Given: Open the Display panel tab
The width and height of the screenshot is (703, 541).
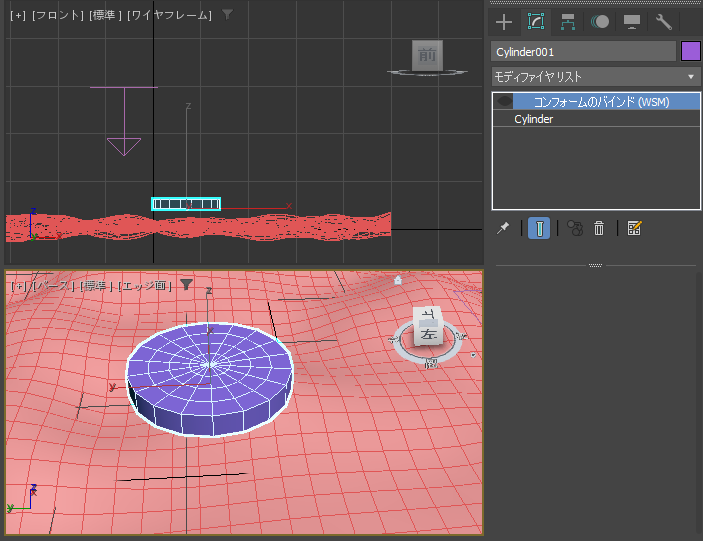Looking at the screenshot, I should click(632, 22).
